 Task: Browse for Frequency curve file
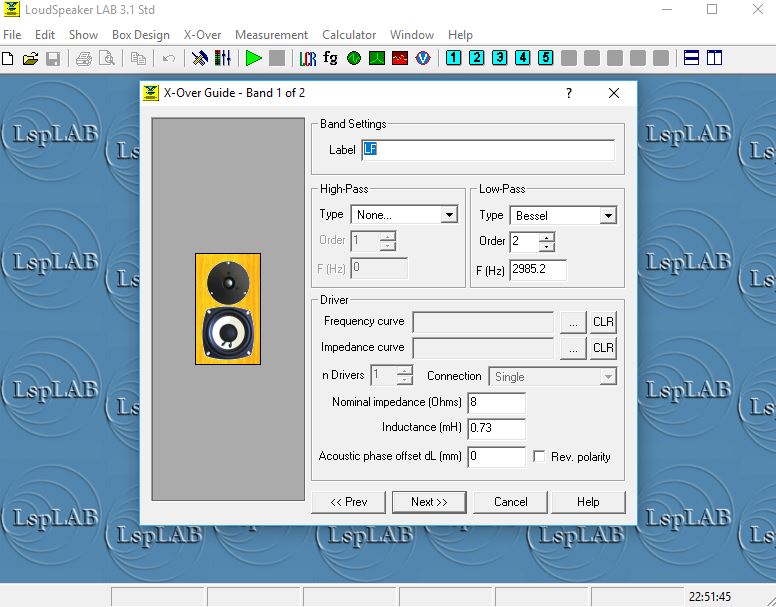click(573, 323)
